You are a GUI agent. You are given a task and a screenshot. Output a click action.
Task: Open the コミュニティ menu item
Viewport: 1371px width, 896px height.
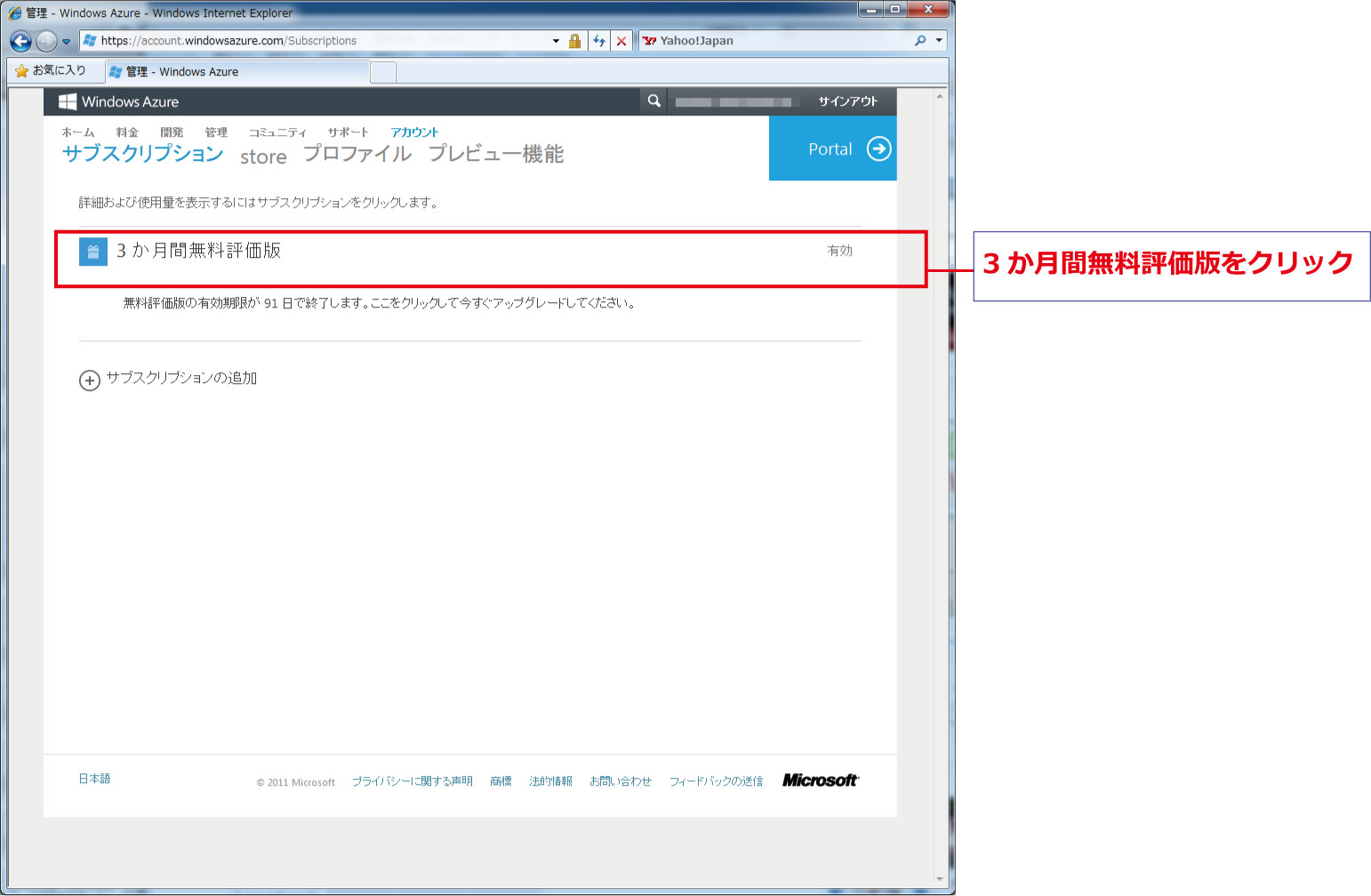277,132
